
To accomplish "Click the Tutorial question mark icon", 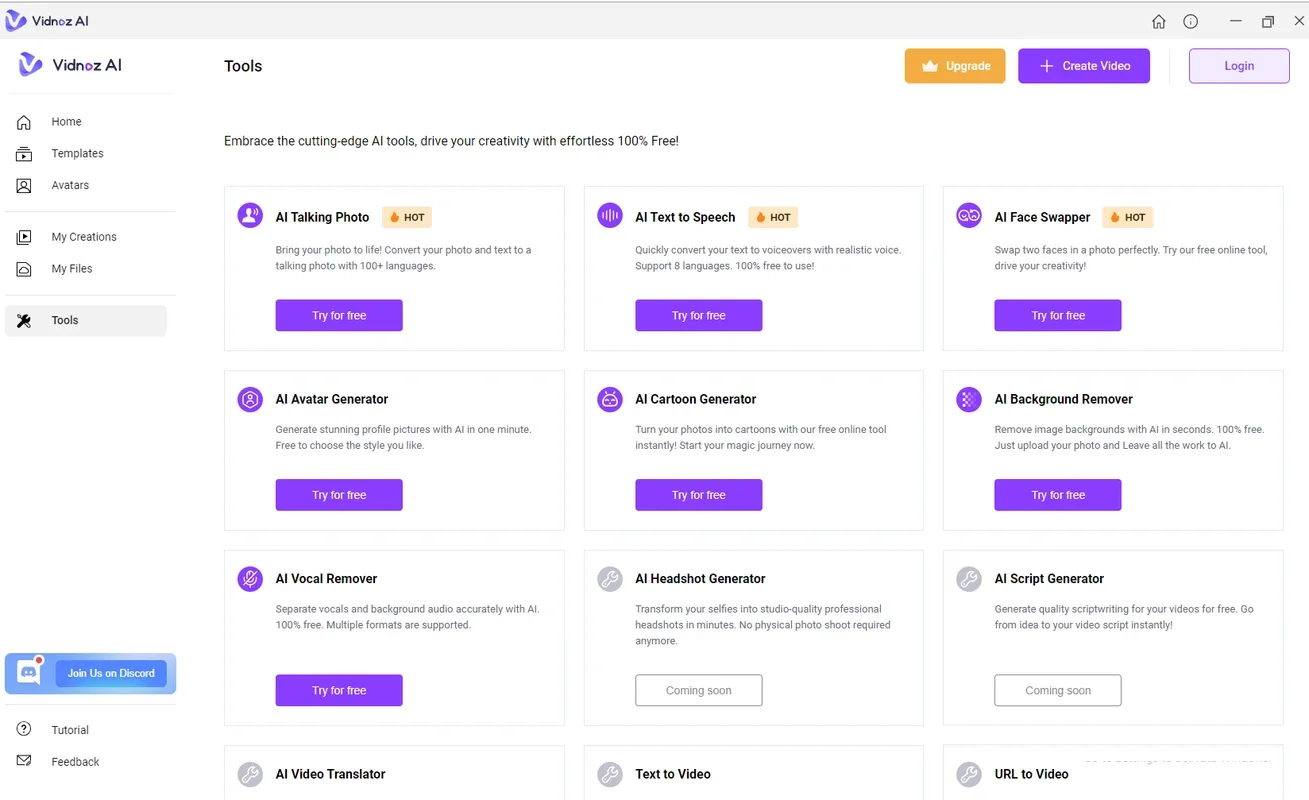I will pyautogui.click(x=24, y=729).
